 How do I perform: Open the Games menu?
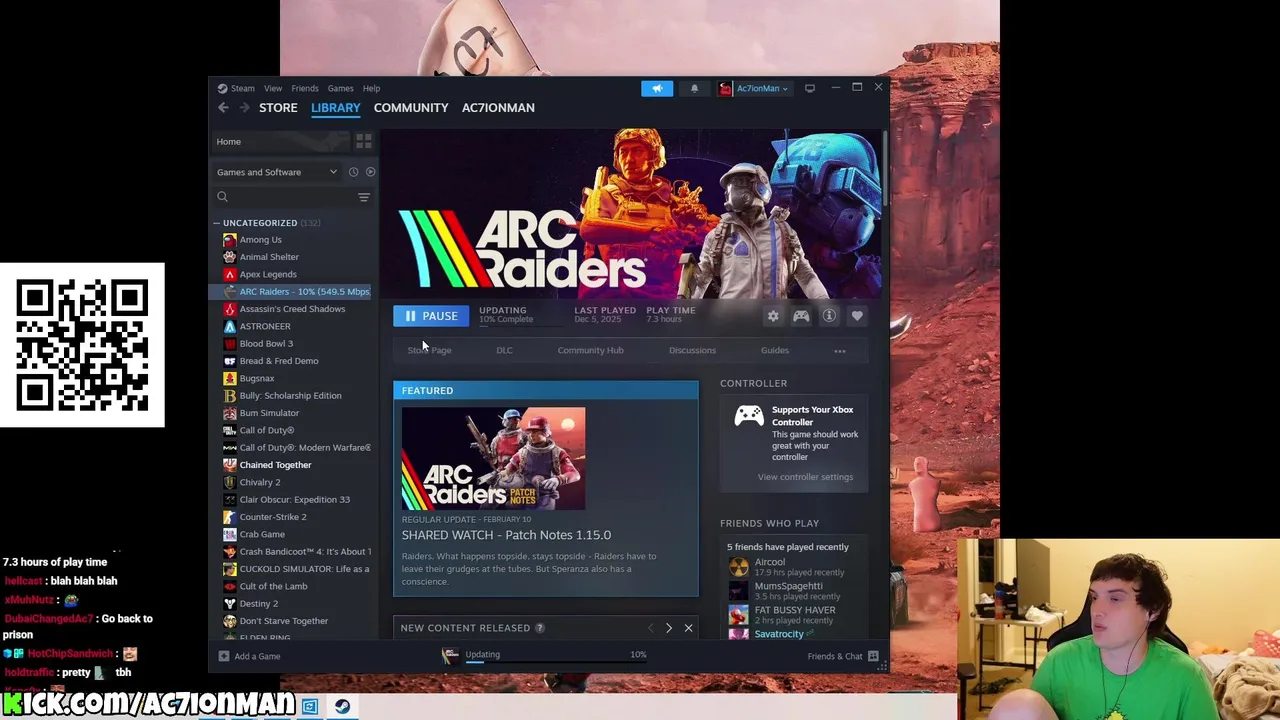pos(340,88)
